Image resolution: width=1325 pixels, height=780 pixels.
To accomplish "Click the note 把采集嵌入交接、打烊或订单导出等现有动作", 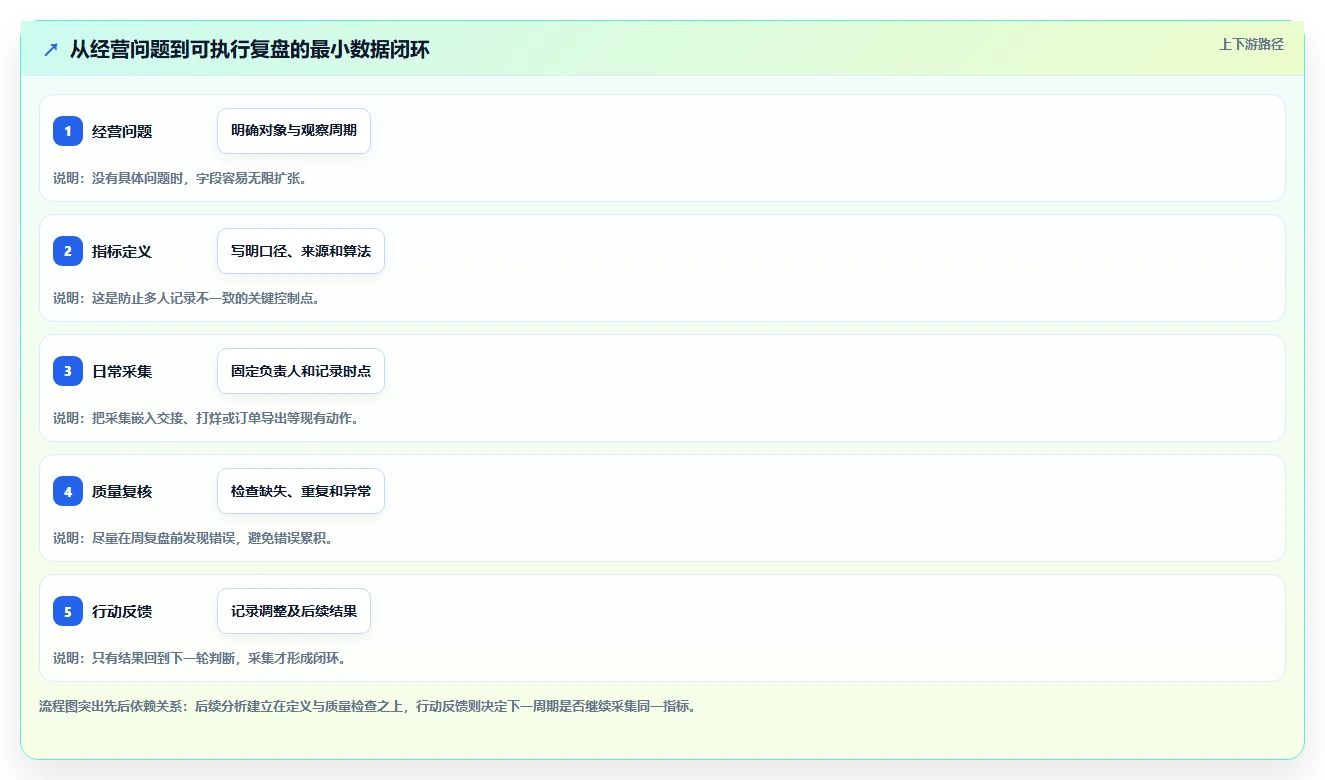I will (206, 418).
